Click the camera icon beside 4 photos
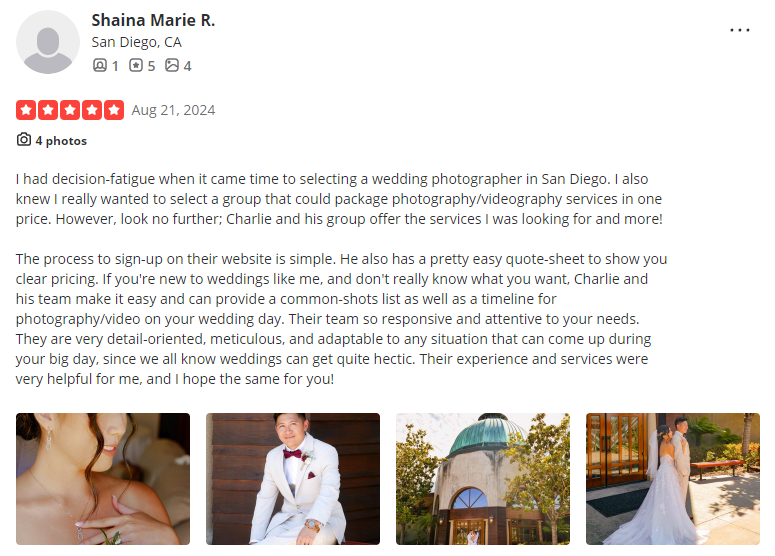775x556 pixels. [x=24, y=140]
